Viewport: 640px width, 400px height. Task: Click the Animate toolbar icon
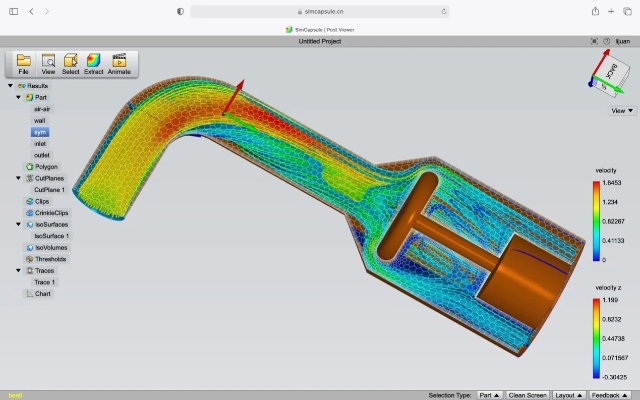tap(119, 63)
